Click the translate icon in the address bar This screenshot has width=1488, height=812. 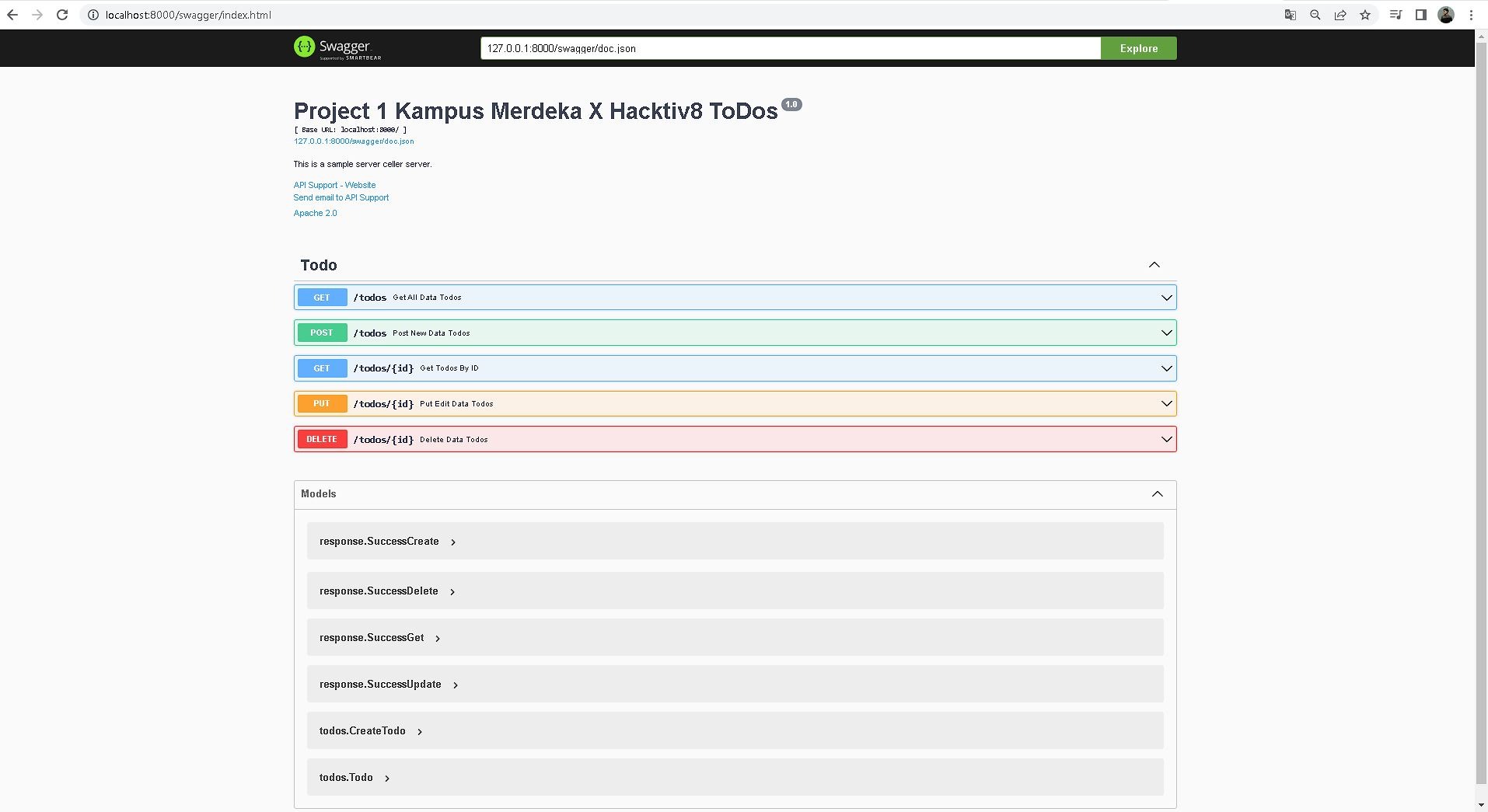[1291, 14]
